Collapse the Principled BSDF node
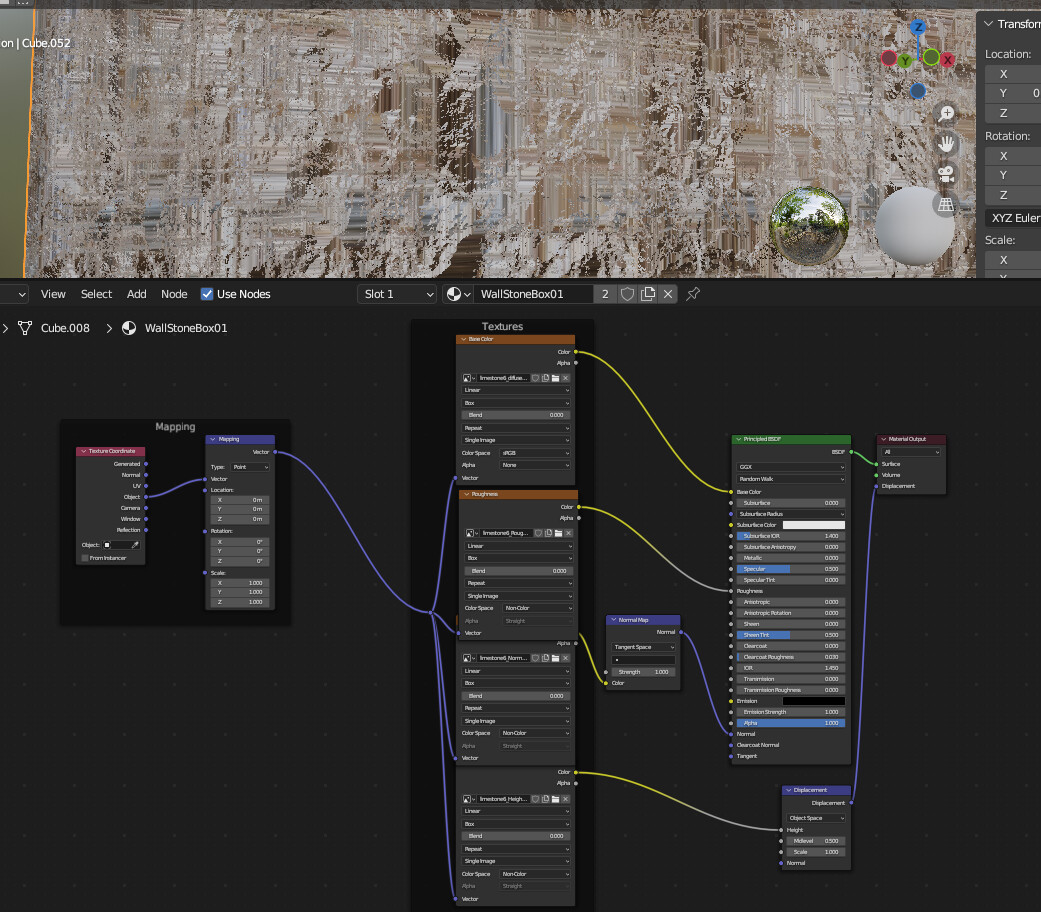Screen dimensions: 1041x912 tap(738, 439)
